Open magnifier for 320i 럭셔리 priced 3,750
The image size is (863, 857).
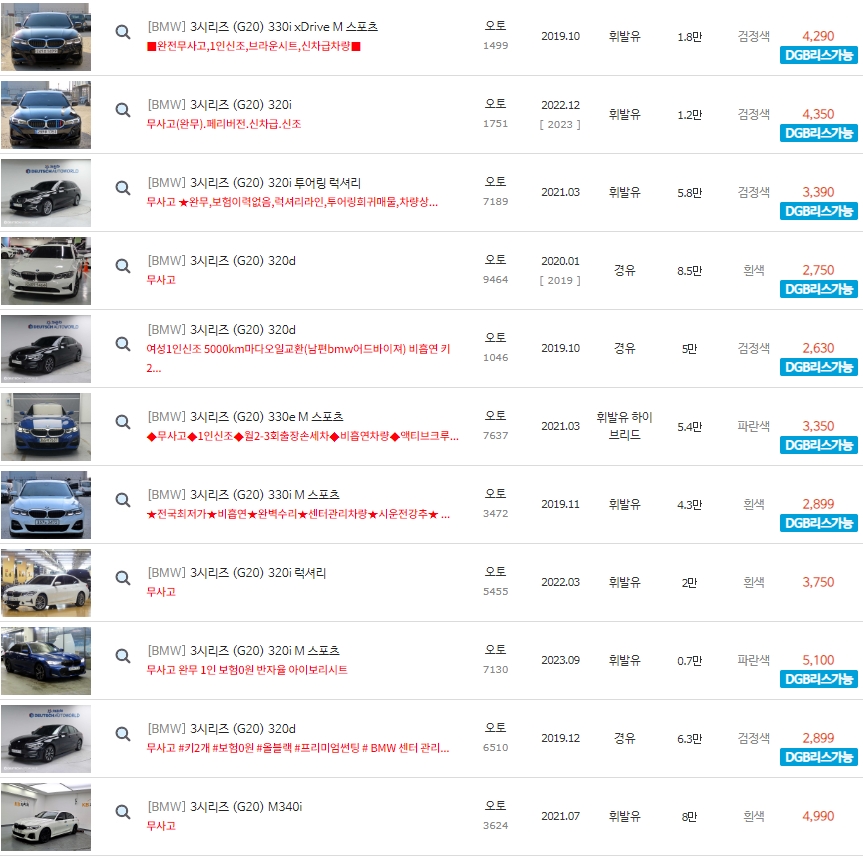click(123, 578)
